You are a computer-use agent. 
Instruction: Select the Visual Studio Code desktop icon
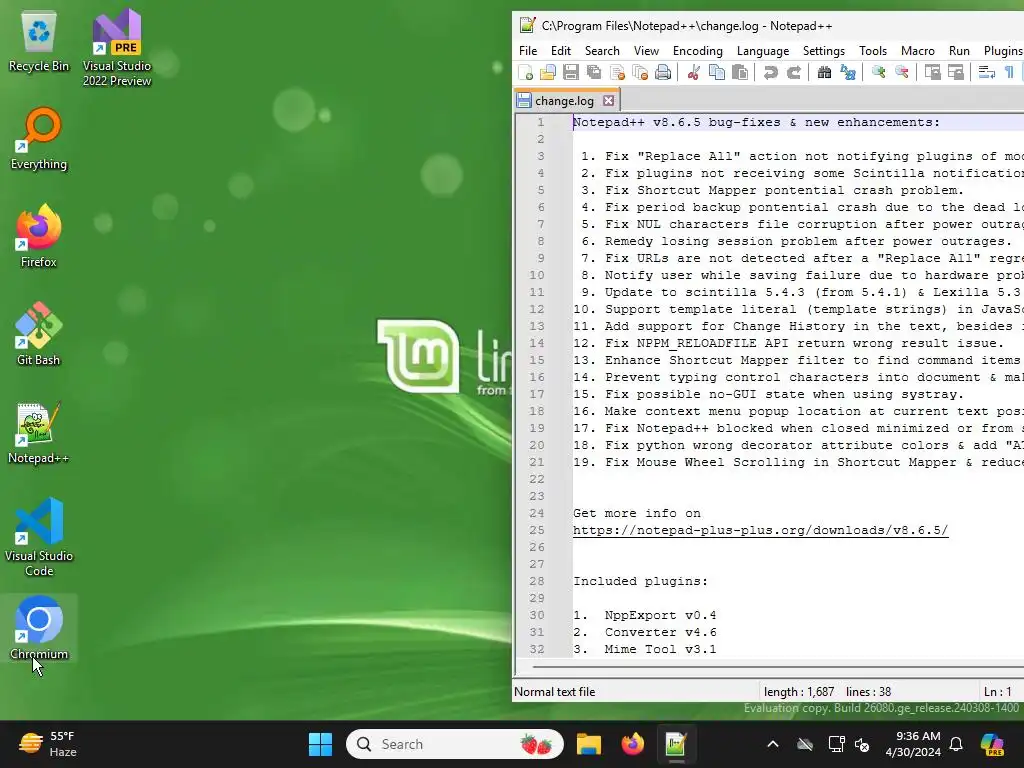pyautogui.click(x=39, y=537)
